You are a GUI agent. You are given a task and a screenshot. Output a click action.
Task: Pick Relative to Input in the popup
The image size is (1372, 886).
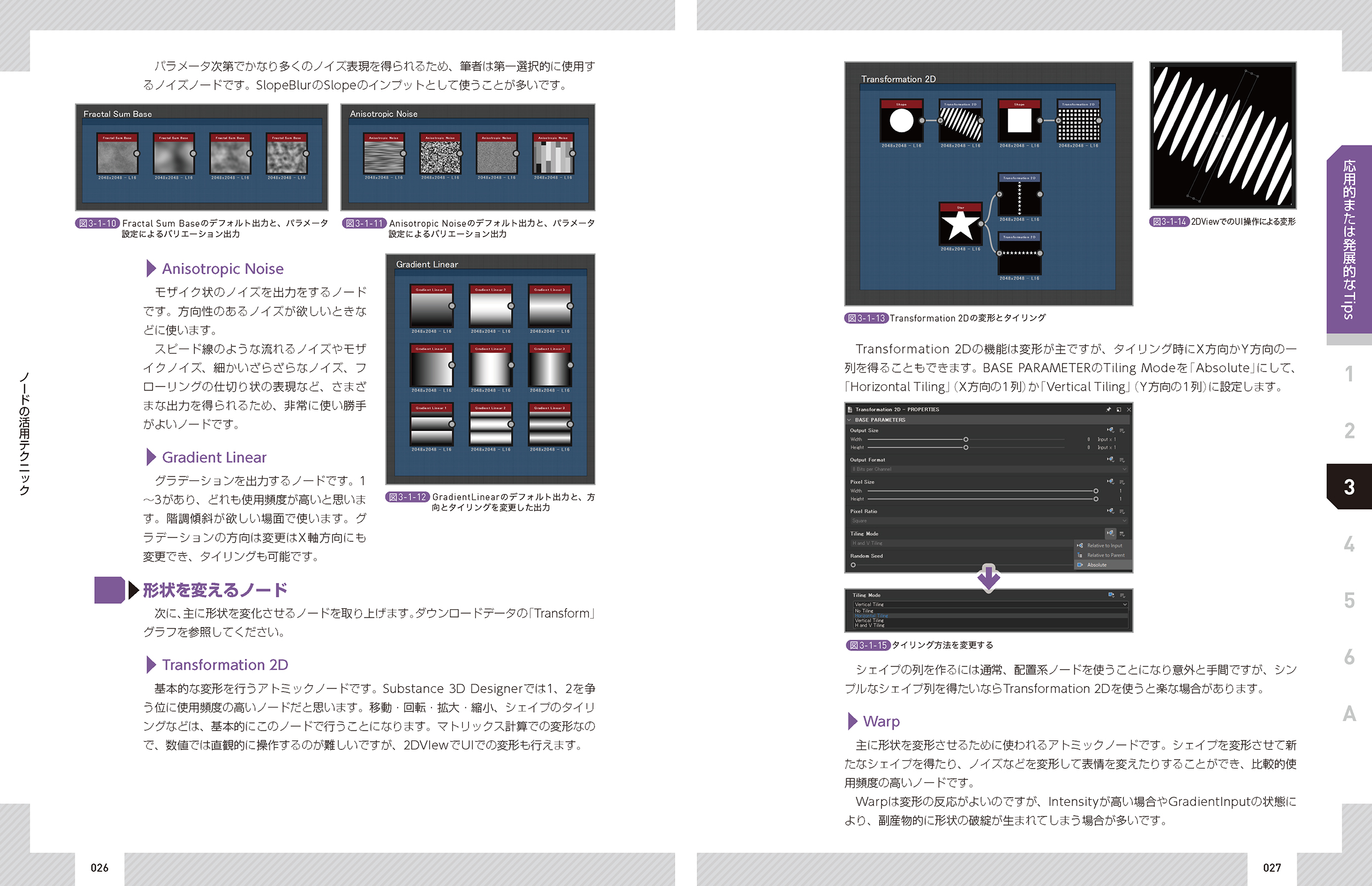1104,546
